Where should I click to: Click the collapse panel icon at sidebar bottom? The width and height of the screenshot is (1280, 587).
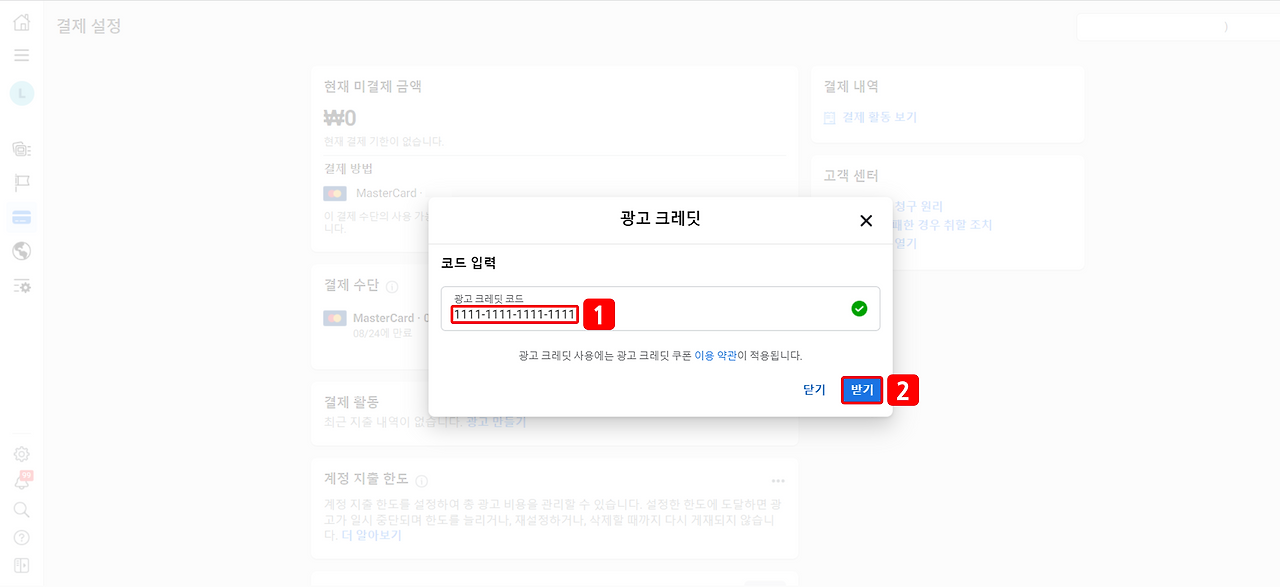20,565
